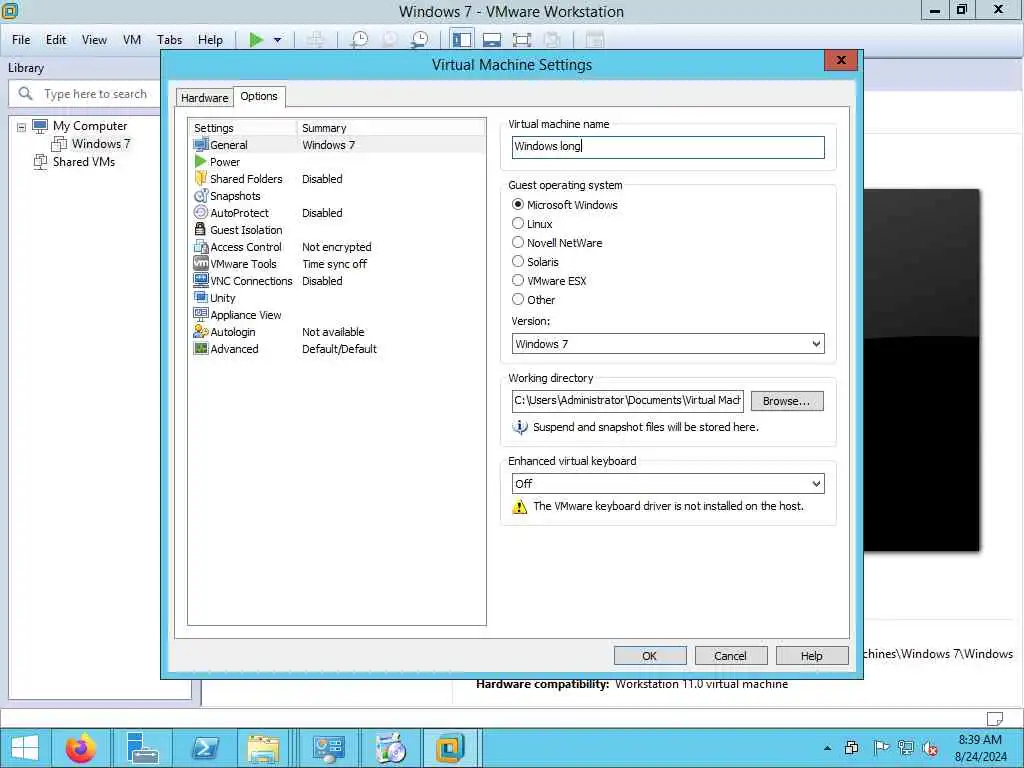Image resolution: width=1024 pixels, height=768 pixels.
Task: Open the power options dropdown arrow in toolbar
Action: 278,40
